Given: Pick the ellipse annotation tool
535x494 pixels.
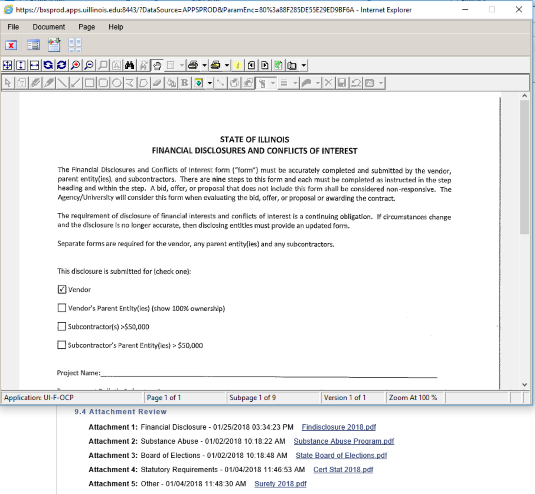Looking at the screenshot, I should pyautogui.click(x=117, y=83).
